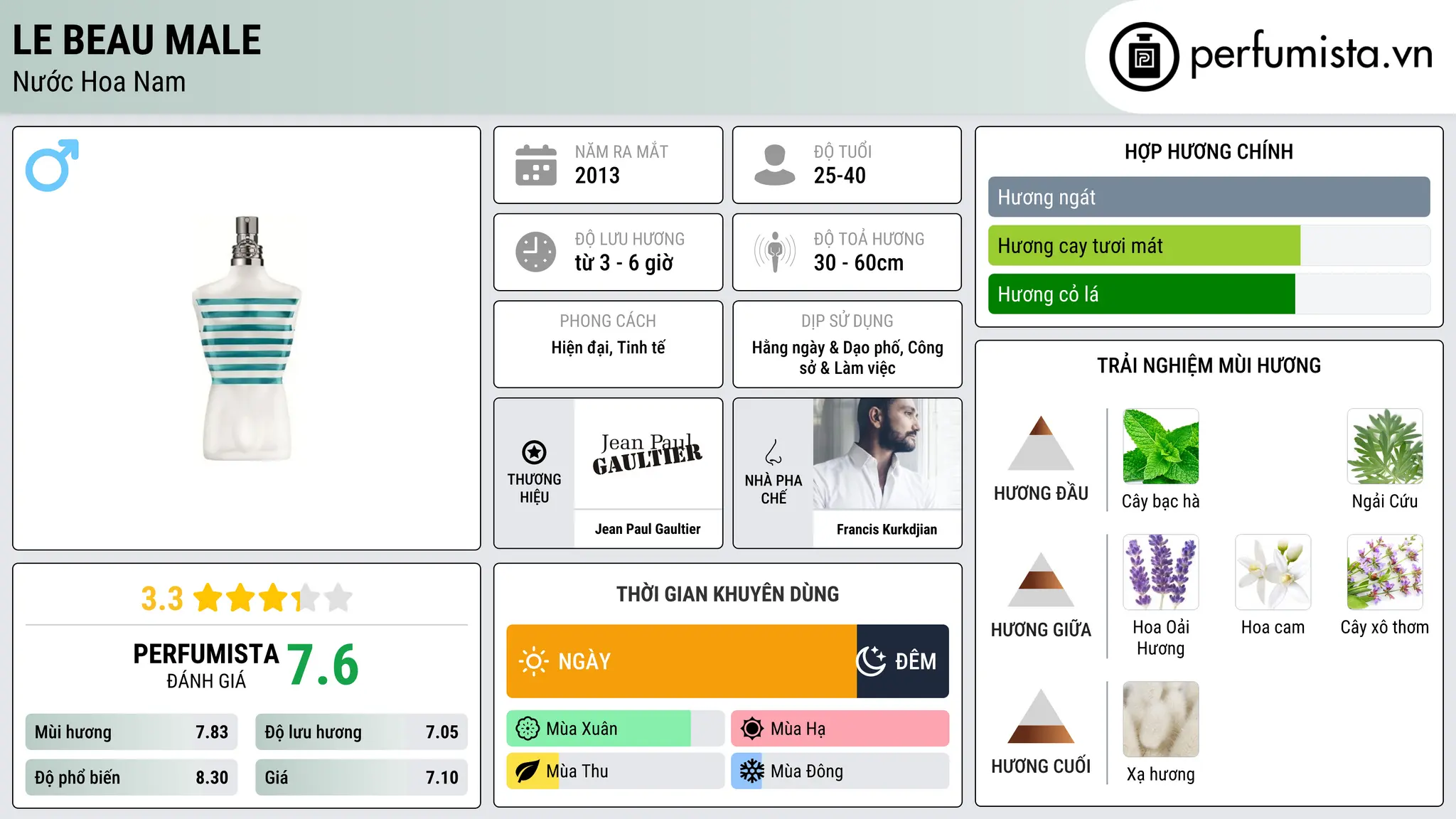The height and width of the screenshot is (819, 1456).
Task: Click the Mùa Hạ season bar
Action: (840, 729)
